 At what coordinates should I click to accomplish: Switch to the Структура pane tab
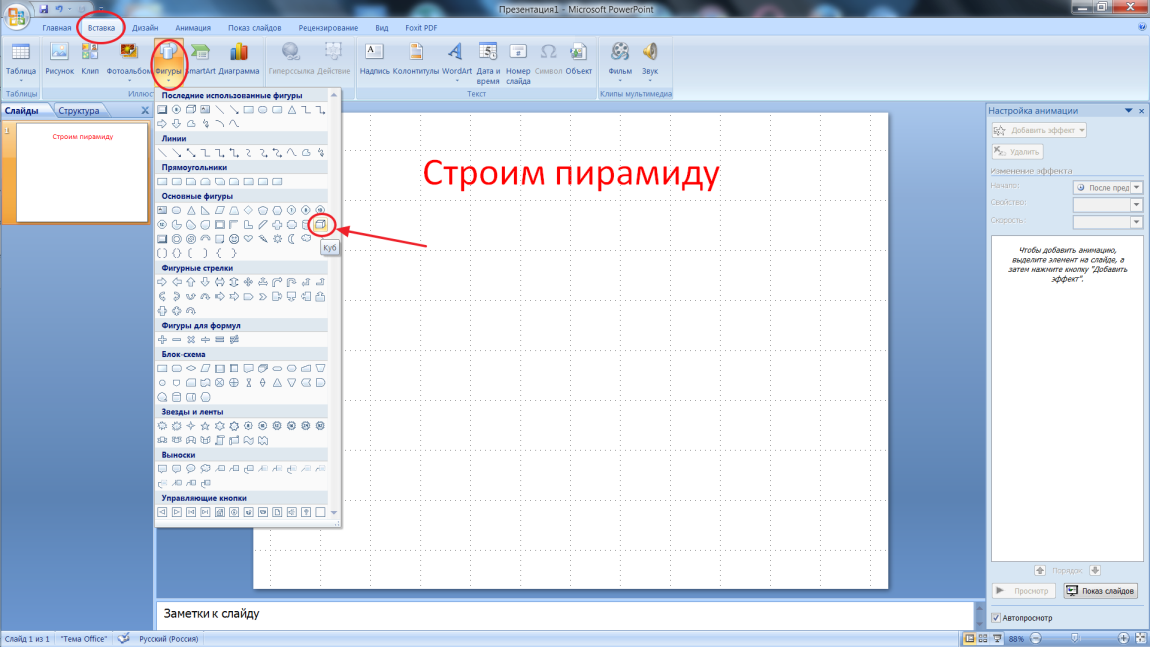(78, 111)
